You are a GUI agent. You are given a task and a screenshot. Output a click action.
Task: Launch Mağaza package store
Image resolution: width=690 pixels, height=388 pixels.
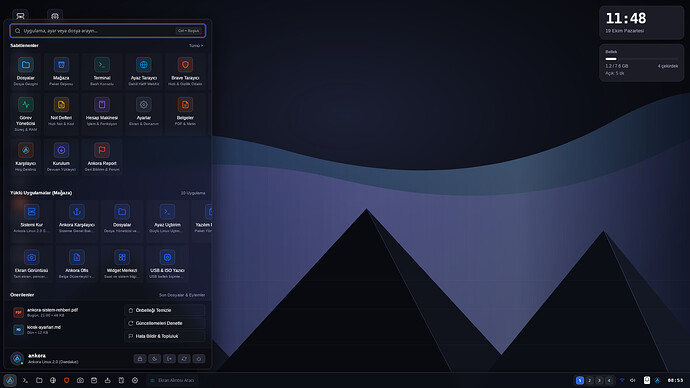[61, 71]
